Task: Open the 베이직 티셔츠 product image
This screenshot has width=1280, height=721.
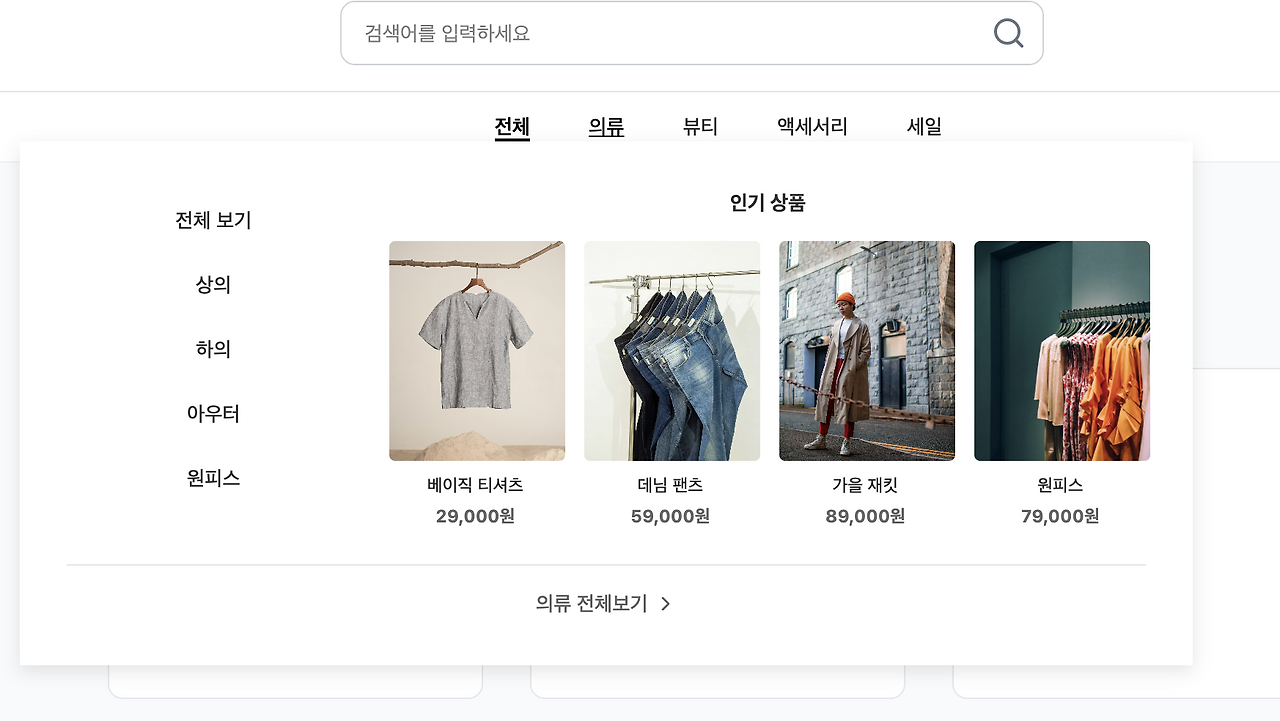Action: click(477, 351)
